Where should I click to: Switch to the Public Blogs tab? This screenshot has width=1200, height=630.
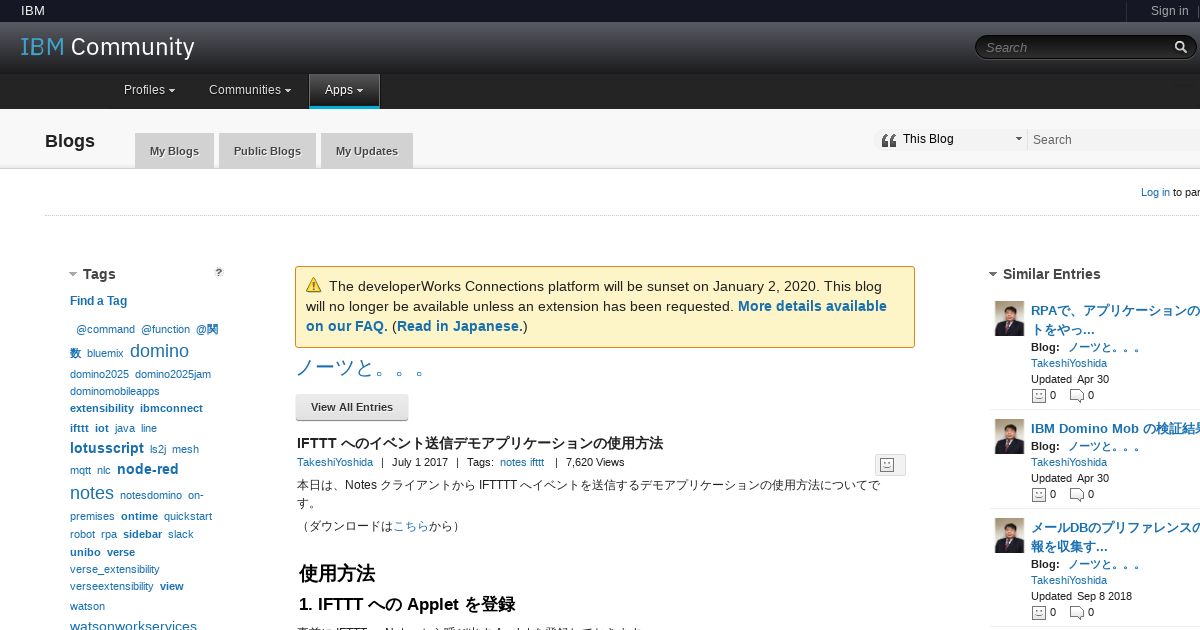coord(267,151)
